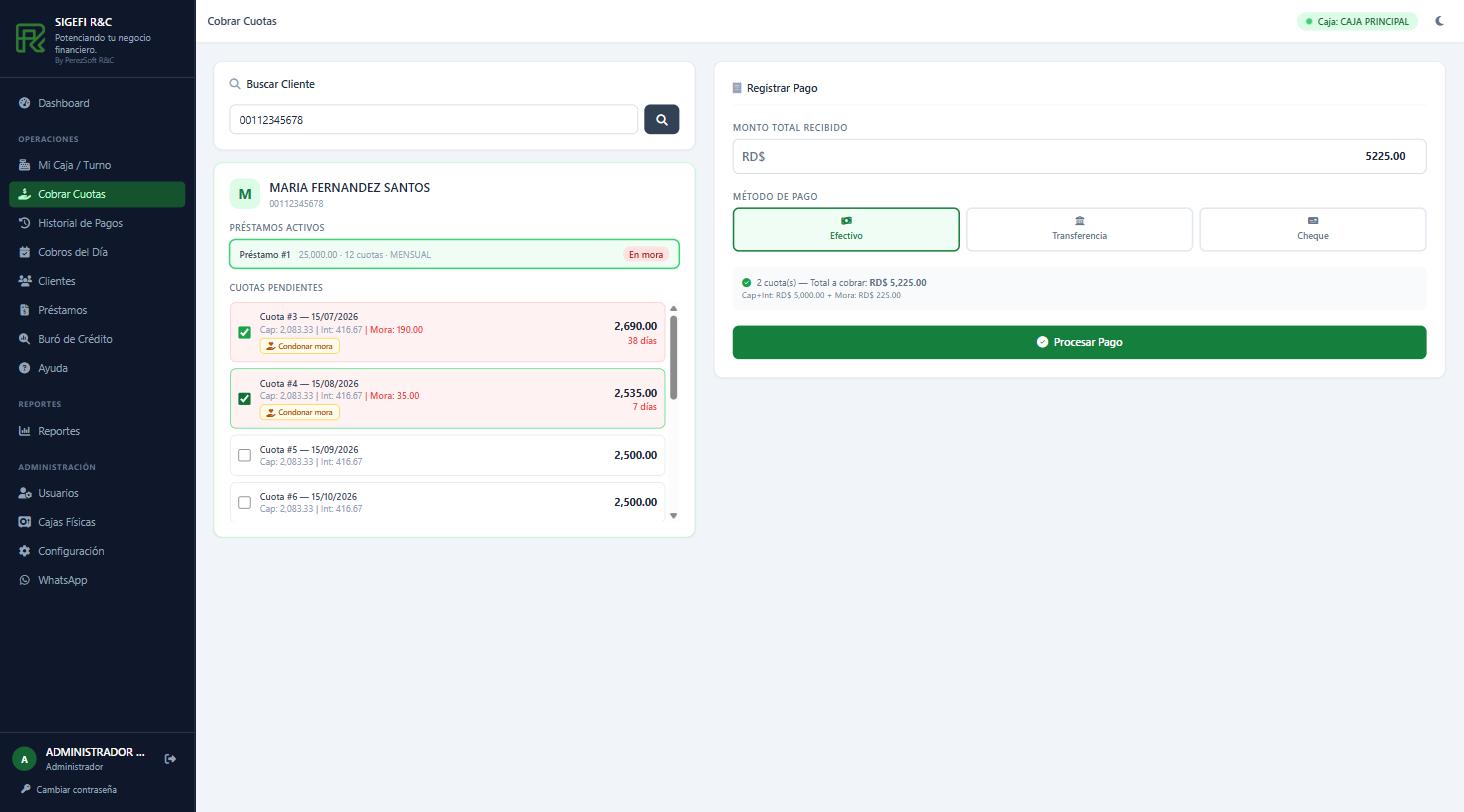1464x812 pixels.
Task: Click the cuotas list scrollbar thumb
Action: coord(673,357)
